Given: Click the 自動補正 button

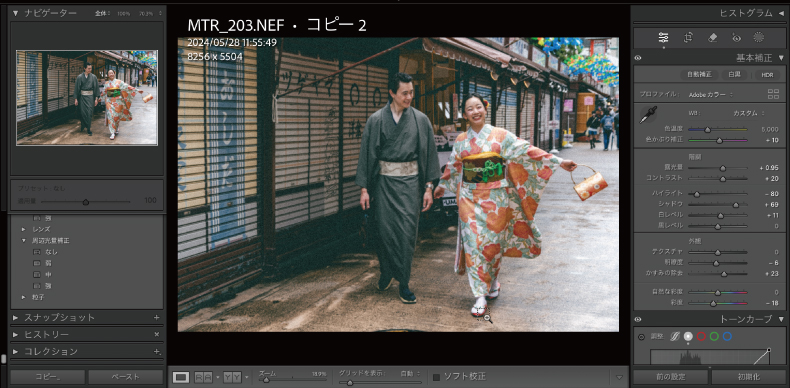Looking at the screenshot, I should pyautogui.click(x=699, y=75).
